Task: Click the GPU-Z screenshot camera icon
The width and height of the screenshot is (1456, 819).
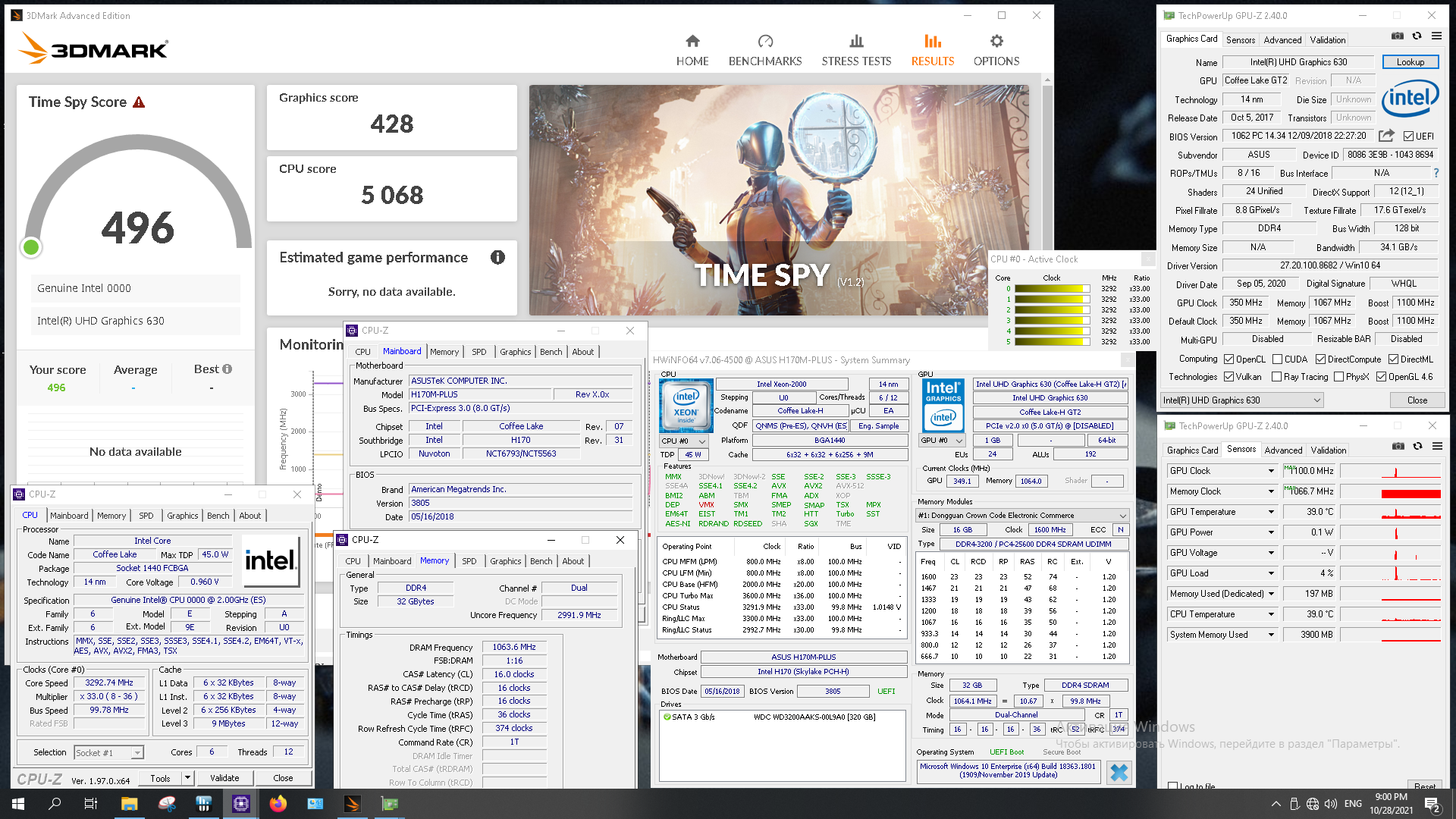Action: click(x=1398, y=36)
